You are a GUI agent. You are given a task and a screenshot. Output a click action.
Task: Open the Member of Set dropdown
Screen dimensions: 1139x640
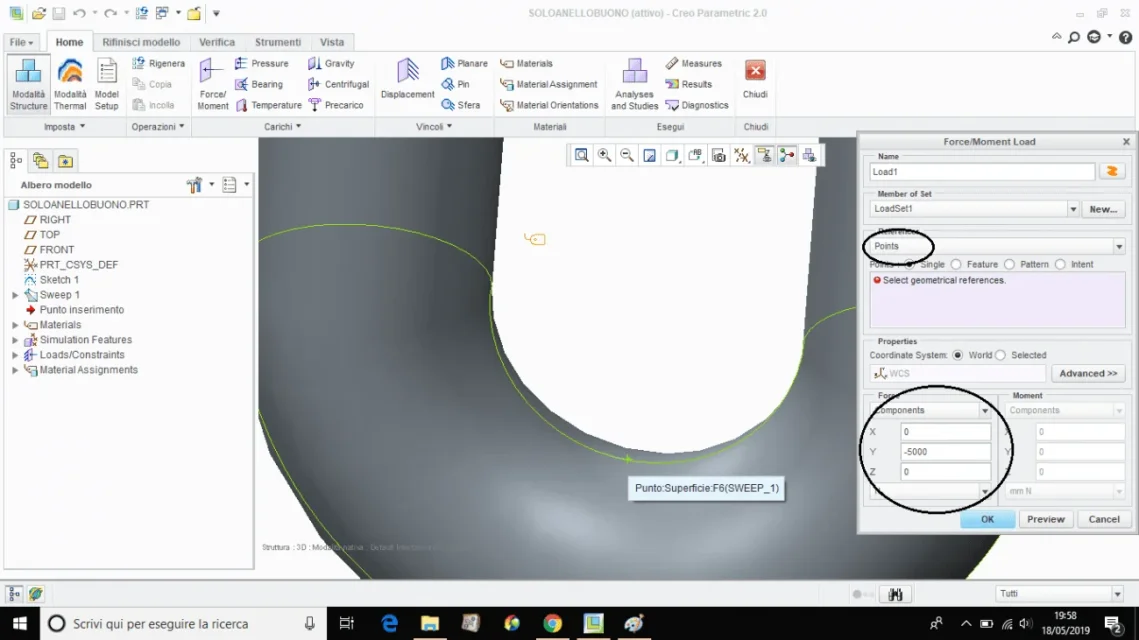(x=1073, y=209)
